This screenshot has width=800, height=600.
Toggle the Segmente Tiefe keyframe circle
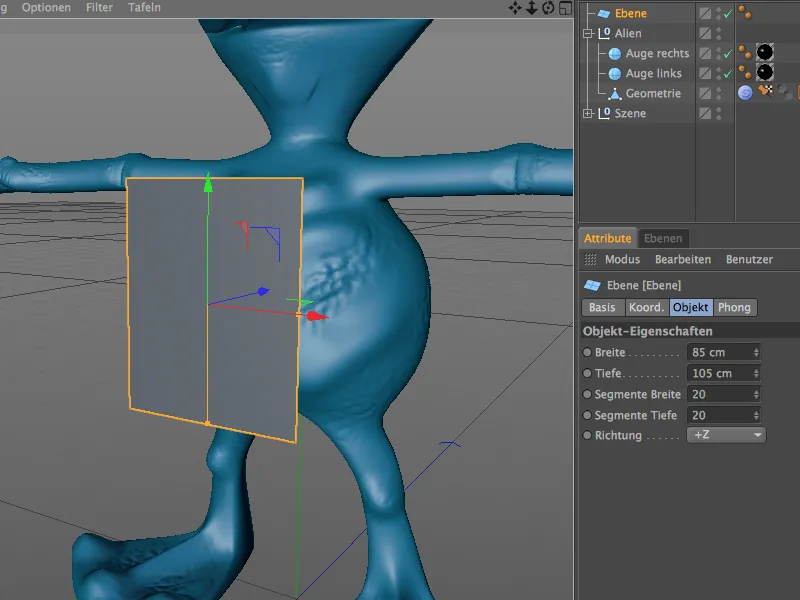(587, 415)
